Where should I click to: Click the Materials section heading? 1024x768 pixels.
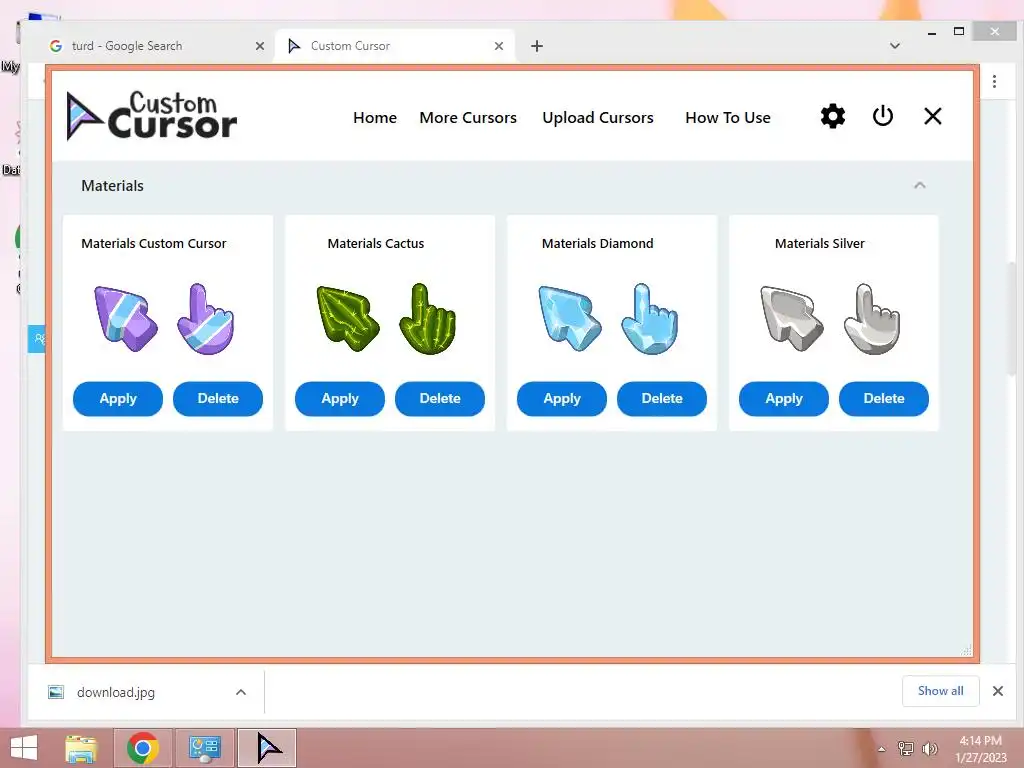click(112, 185)
